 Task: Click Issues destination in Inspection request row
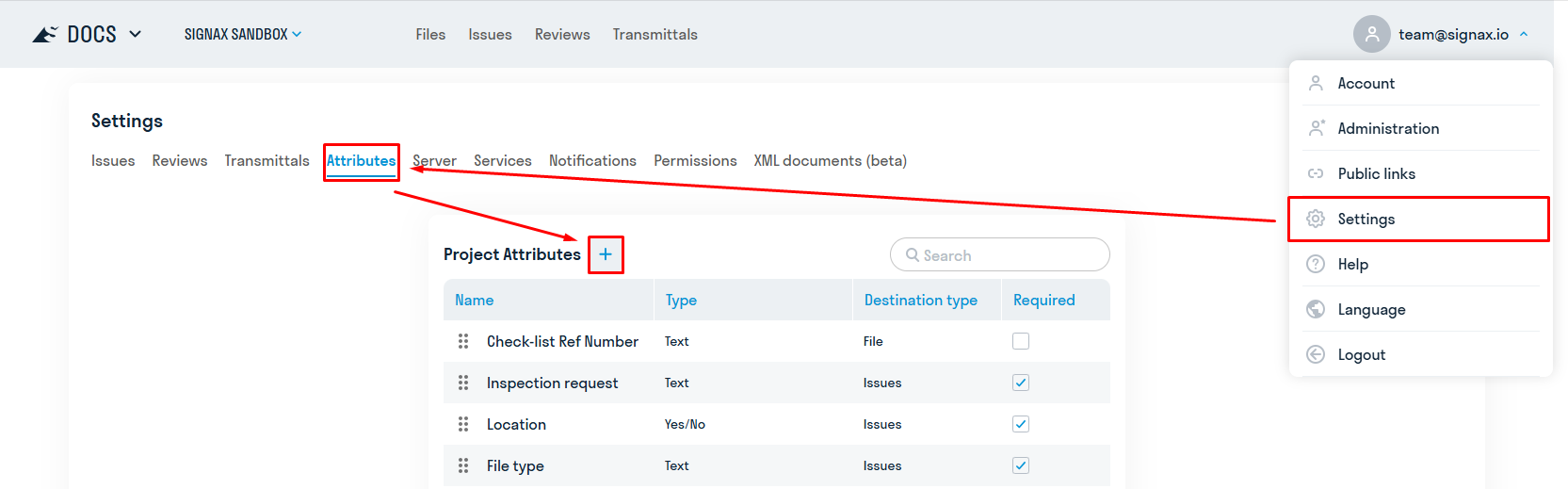coord(882,383)
